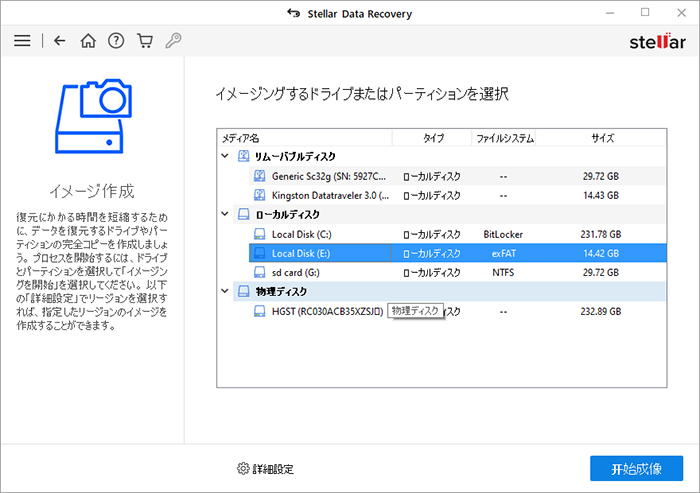Image resolution: width=700 pixels, height=493 pixels.
Task: Click the 开始成像 button
Action: click(636, 468)
